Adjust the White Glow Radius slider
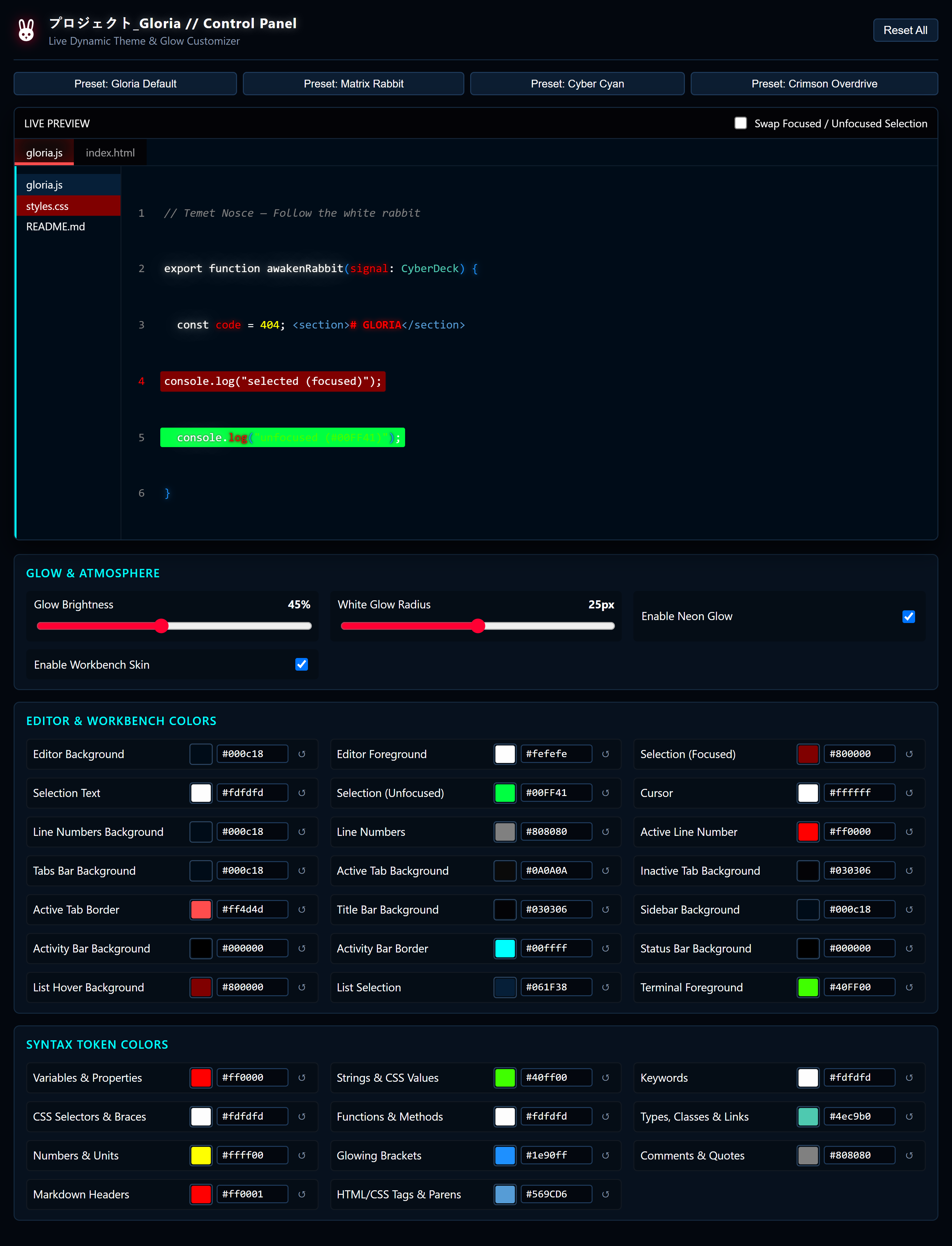Screen dimensions: 952x1246 coord(478,626)
